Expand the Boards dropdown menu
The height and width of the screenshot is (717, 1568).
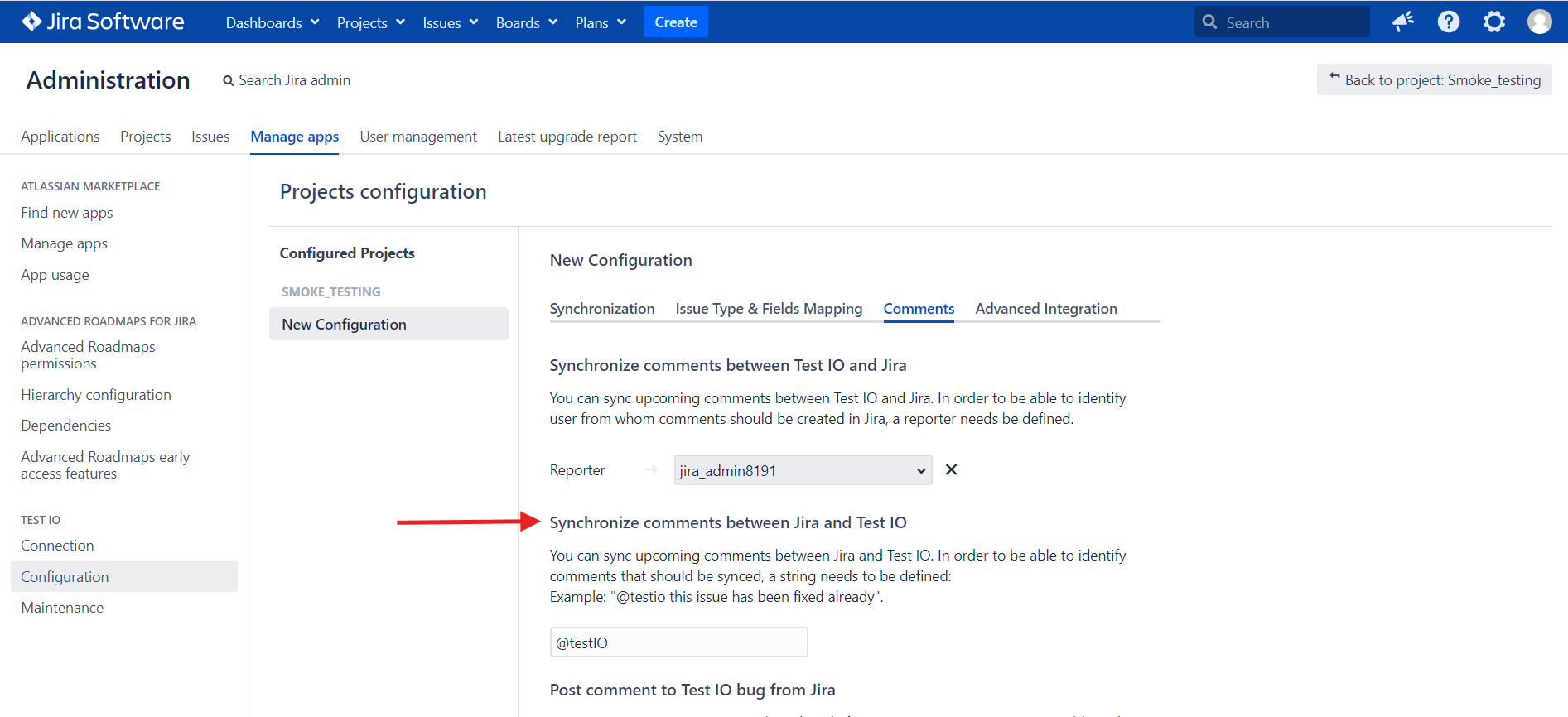coord(527,22)
